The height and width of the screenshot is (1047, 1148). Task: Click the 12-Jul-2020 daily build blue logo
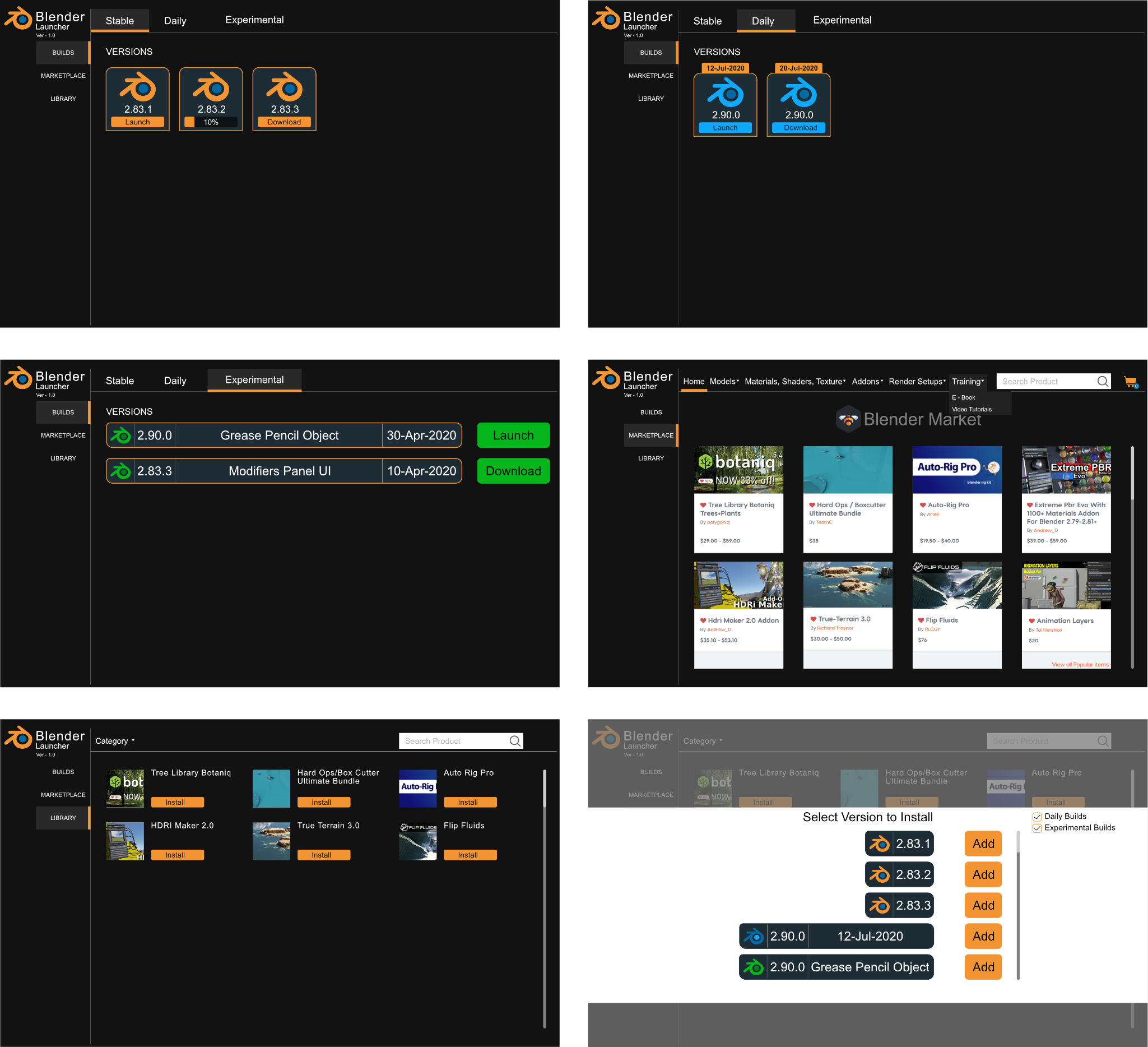coord(725,92)
